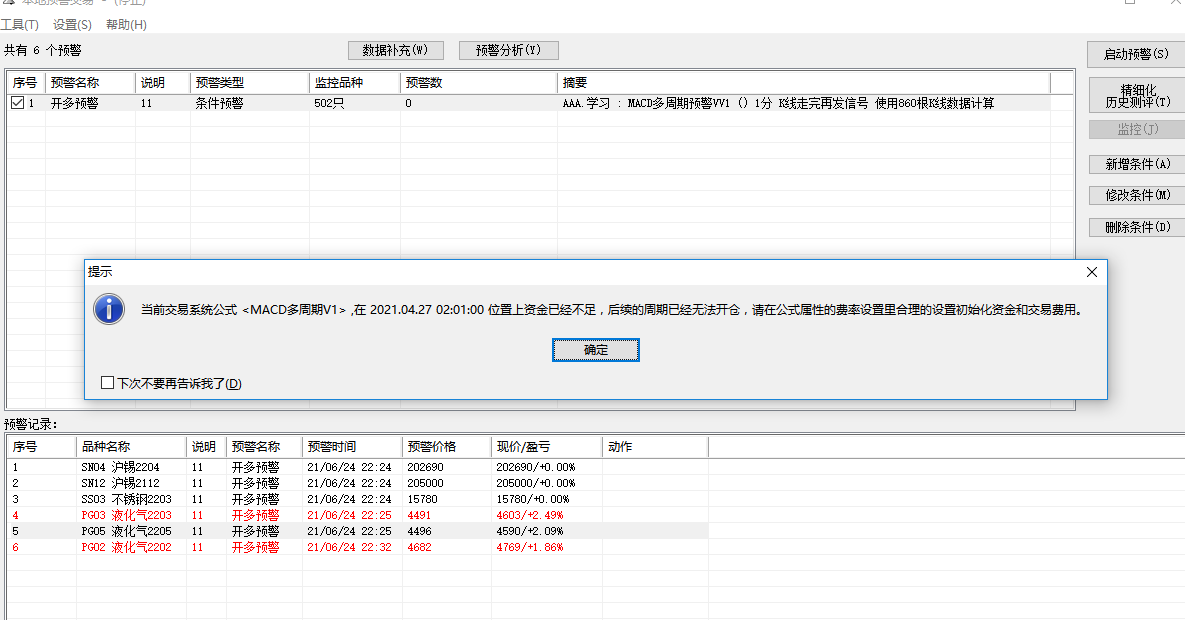This screenshot has height=620, width=1185.
Task: Open the 工具(T) menu
Action: coord(20,25)
